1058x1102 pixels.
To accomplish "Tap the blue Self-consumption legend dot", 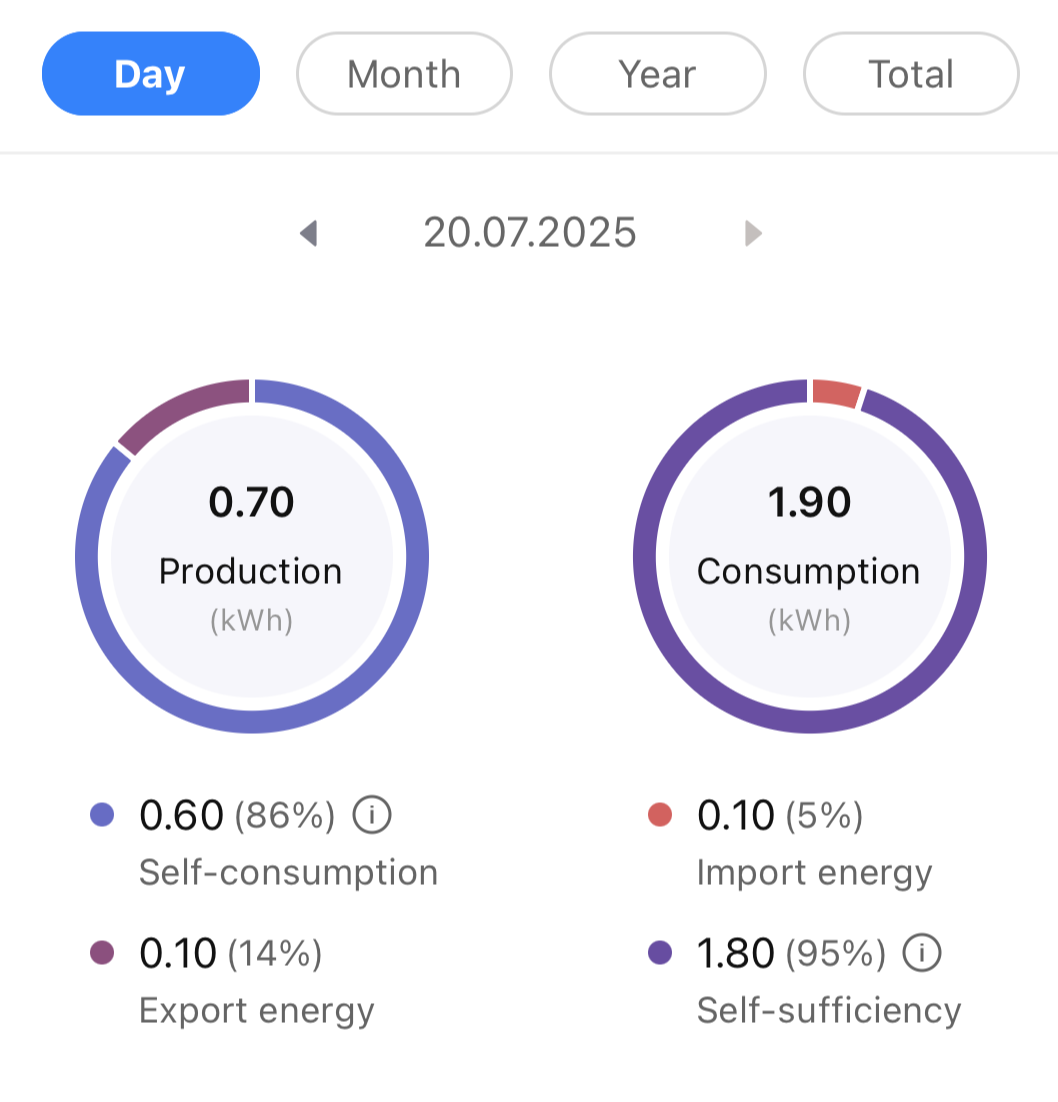I will [x=102, y=815].
